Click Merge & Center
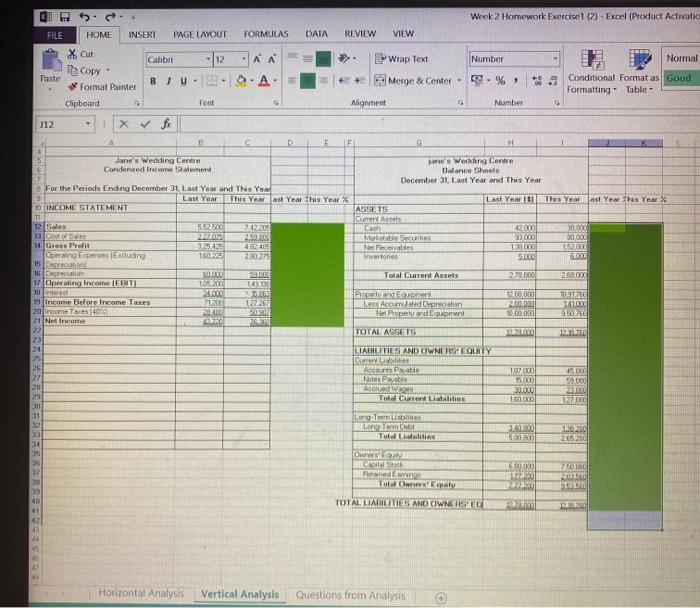This screenshot has width=700, height=608. click(x=413, y=81)
